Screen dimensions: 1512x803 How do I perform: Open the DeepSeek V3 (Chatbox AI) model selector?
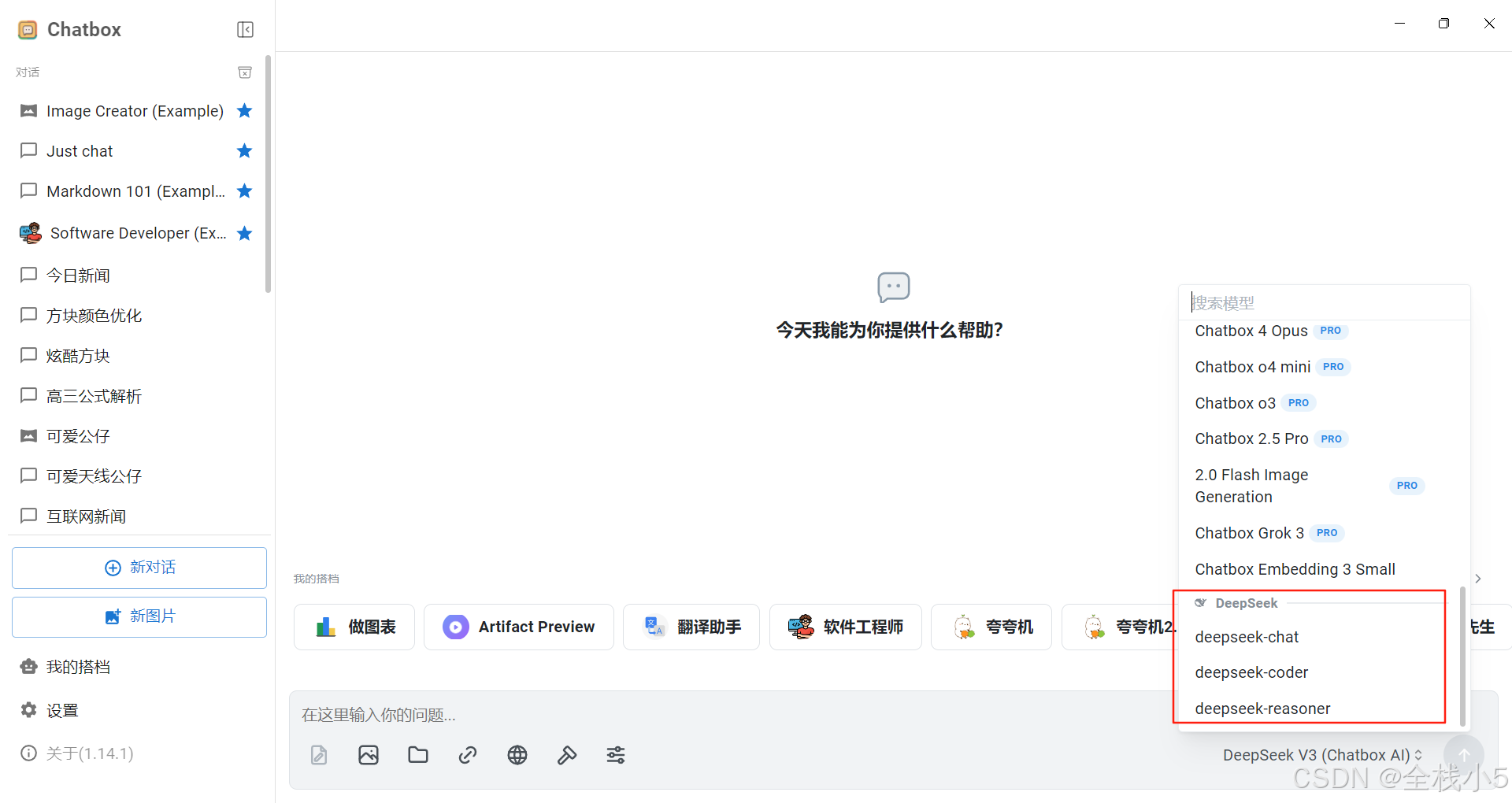[x=1323, y=755]
